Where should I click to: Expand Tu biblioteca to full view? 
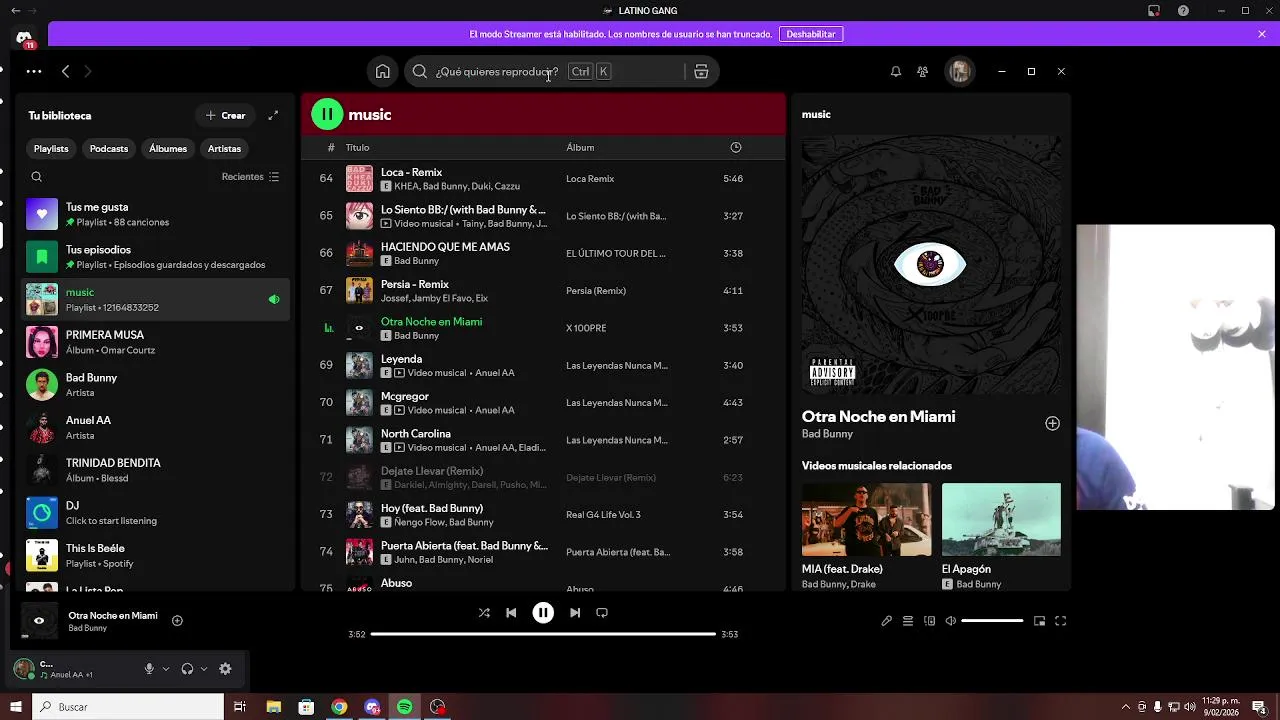click(273, 116)
